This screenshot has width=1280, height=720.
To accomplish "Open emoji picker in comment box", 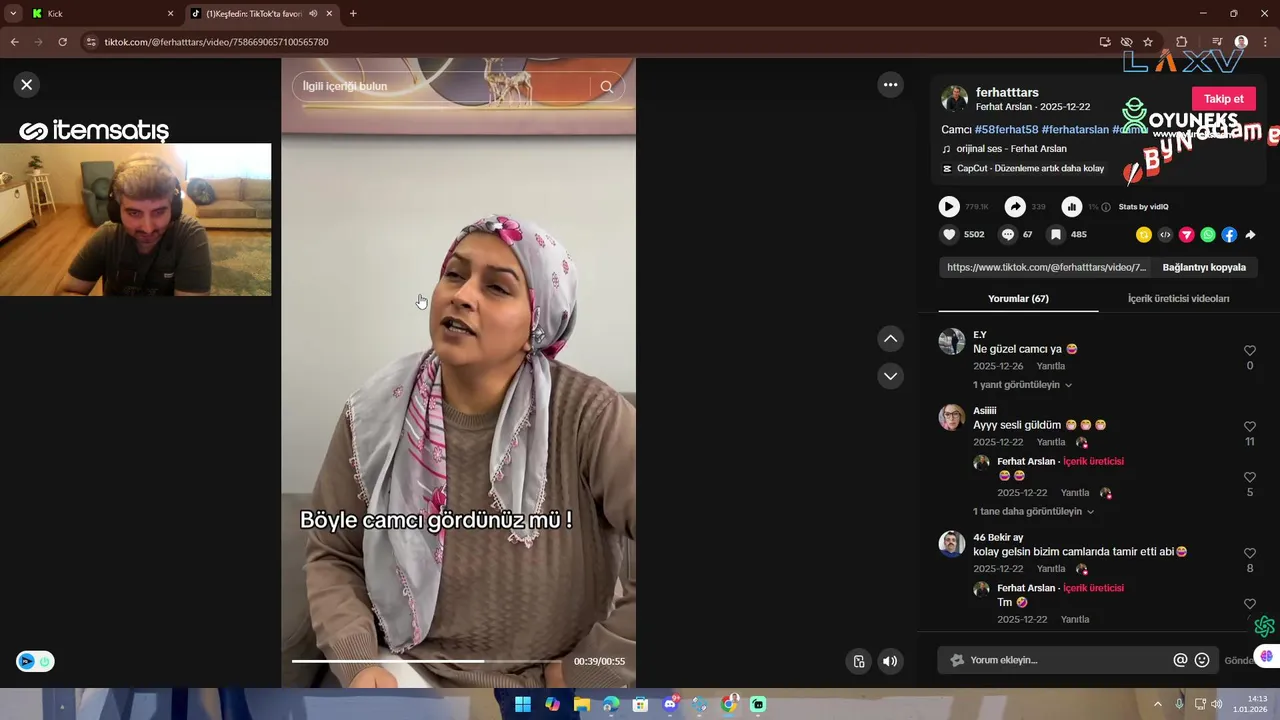I will pos(1202,660).
